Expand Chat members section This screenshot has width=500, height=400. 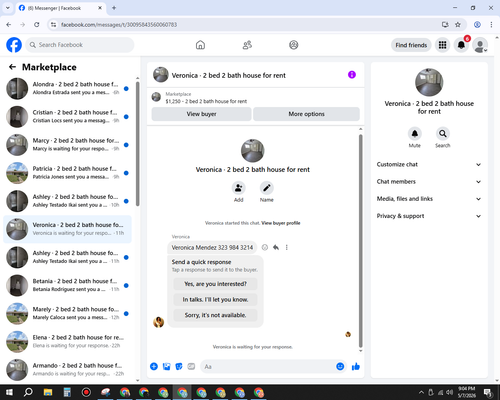click(429, 182)
